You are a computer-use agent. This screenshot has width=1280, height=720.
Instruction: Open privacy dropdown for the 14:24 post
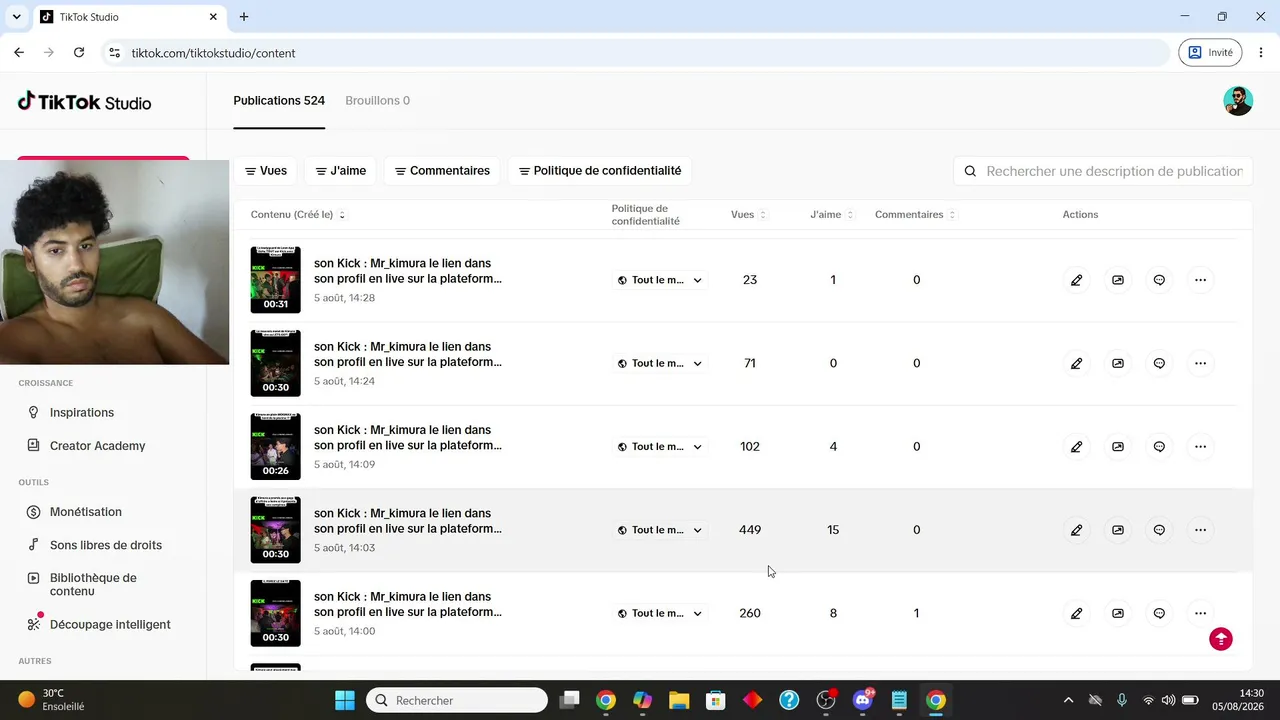(x=660, y=363)
